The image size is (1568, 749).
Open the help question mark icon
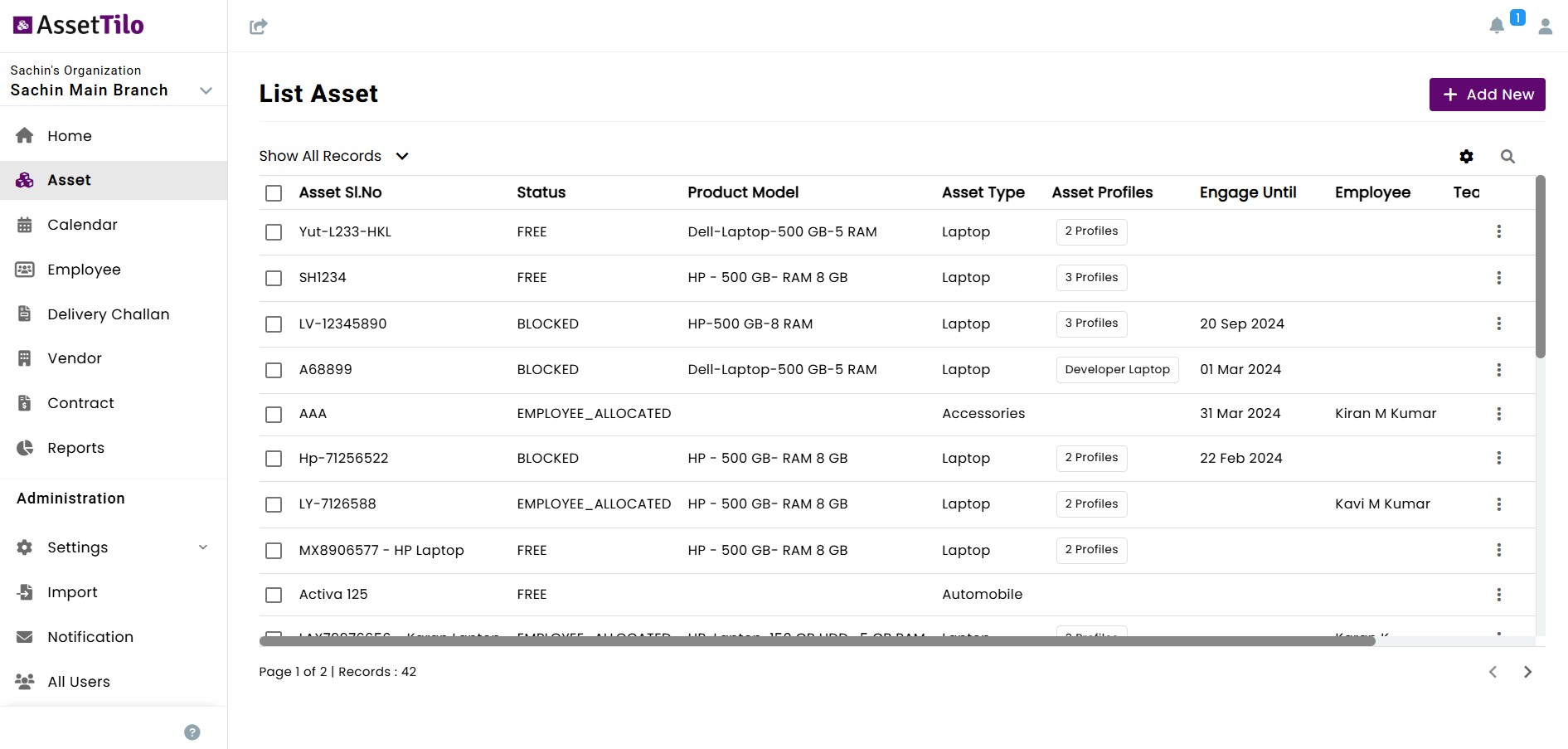click(x=192, y=732)
